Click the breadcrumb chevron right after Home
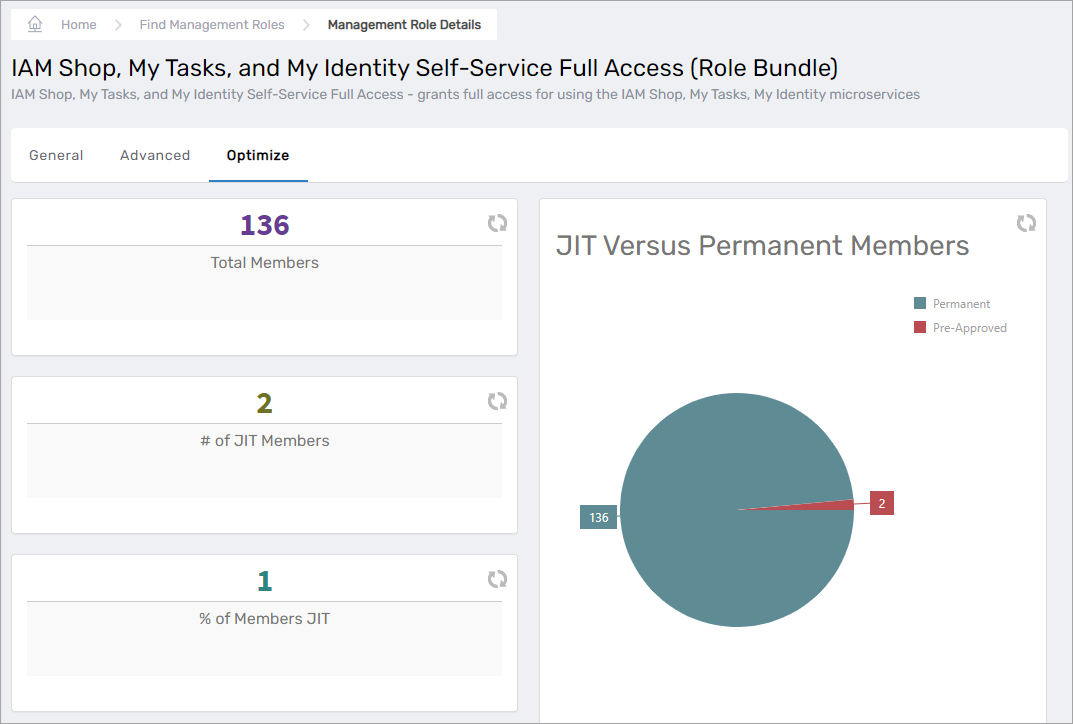 click(x=118, y=25)
